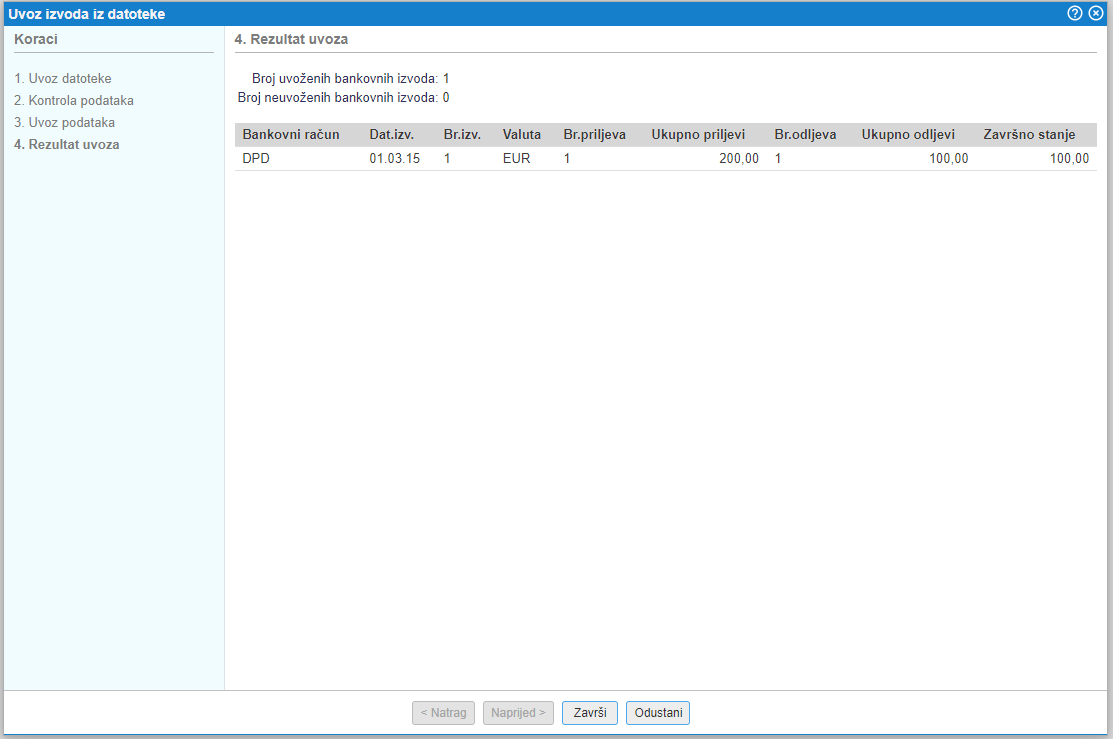Select the DPD bank statement row
This screenshot has width=1113, height=739.
pos(665,159)
